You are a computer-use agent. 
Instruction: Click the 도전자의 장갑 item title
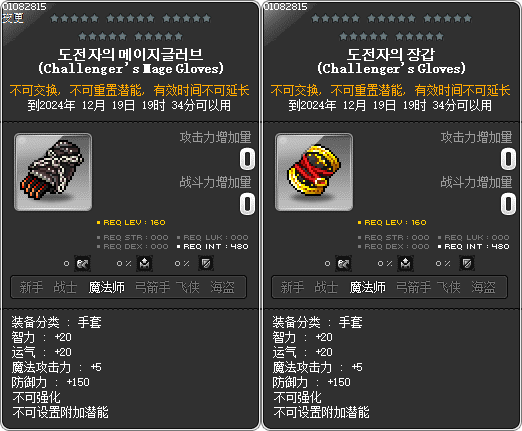click(x=391, y=54)
